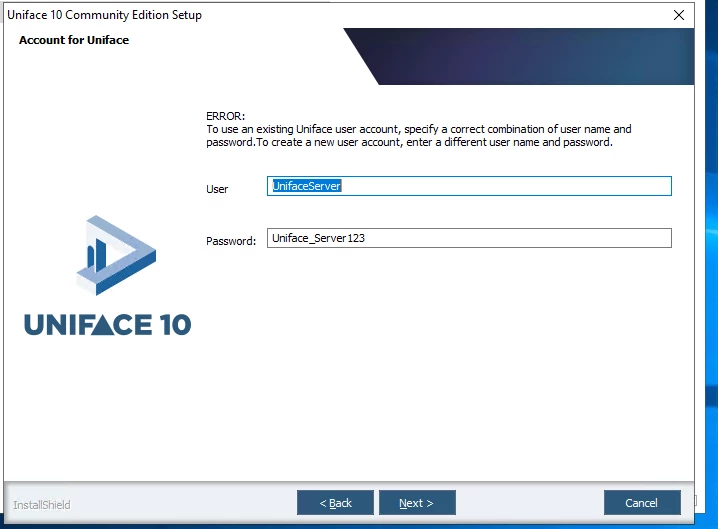Click the InstallShield label
The image size is (718, 529).
pos(42,505)
